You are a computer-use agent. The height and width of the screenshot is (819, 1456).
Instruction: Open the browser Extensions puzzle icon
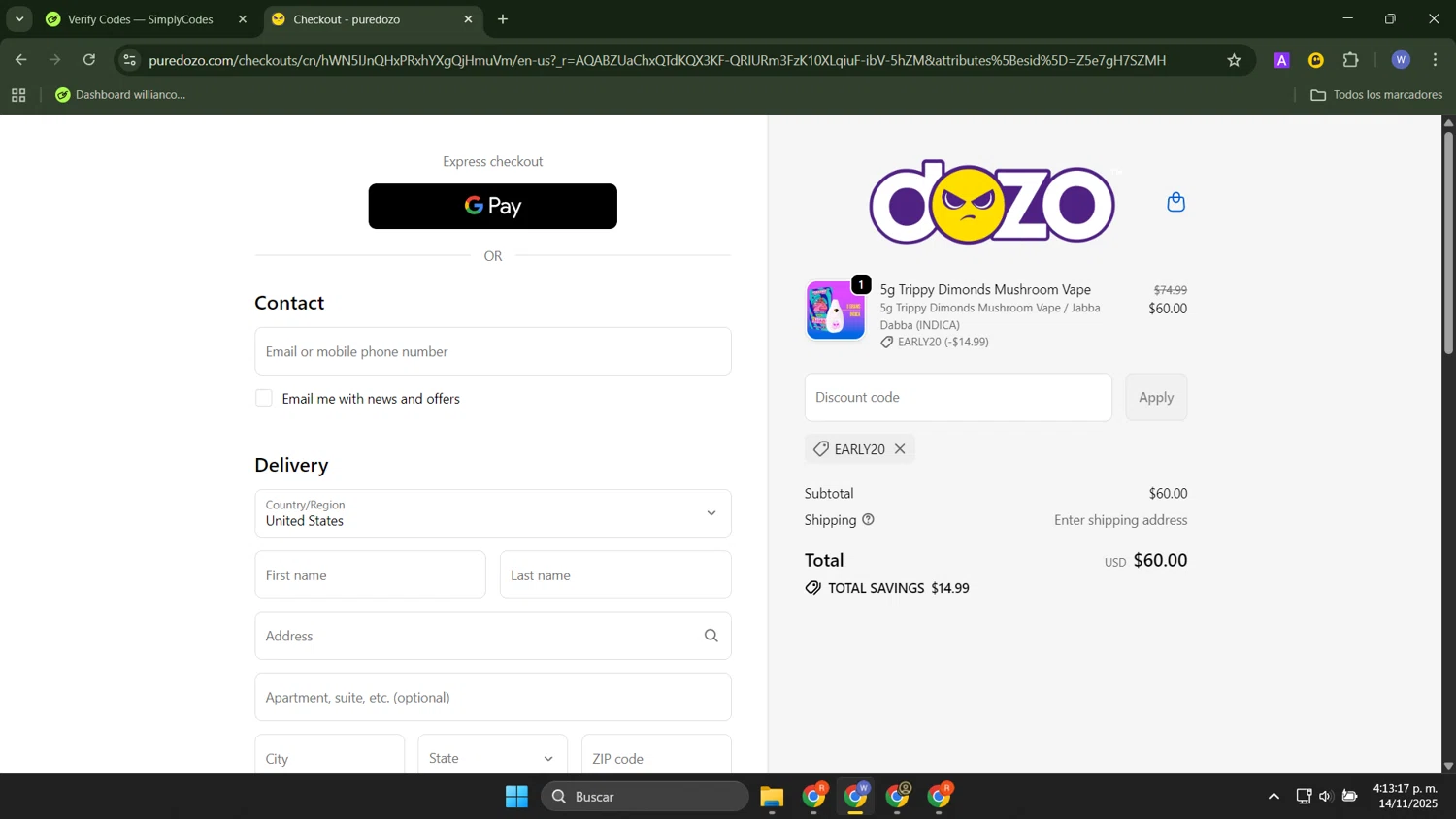point(1350,60)
